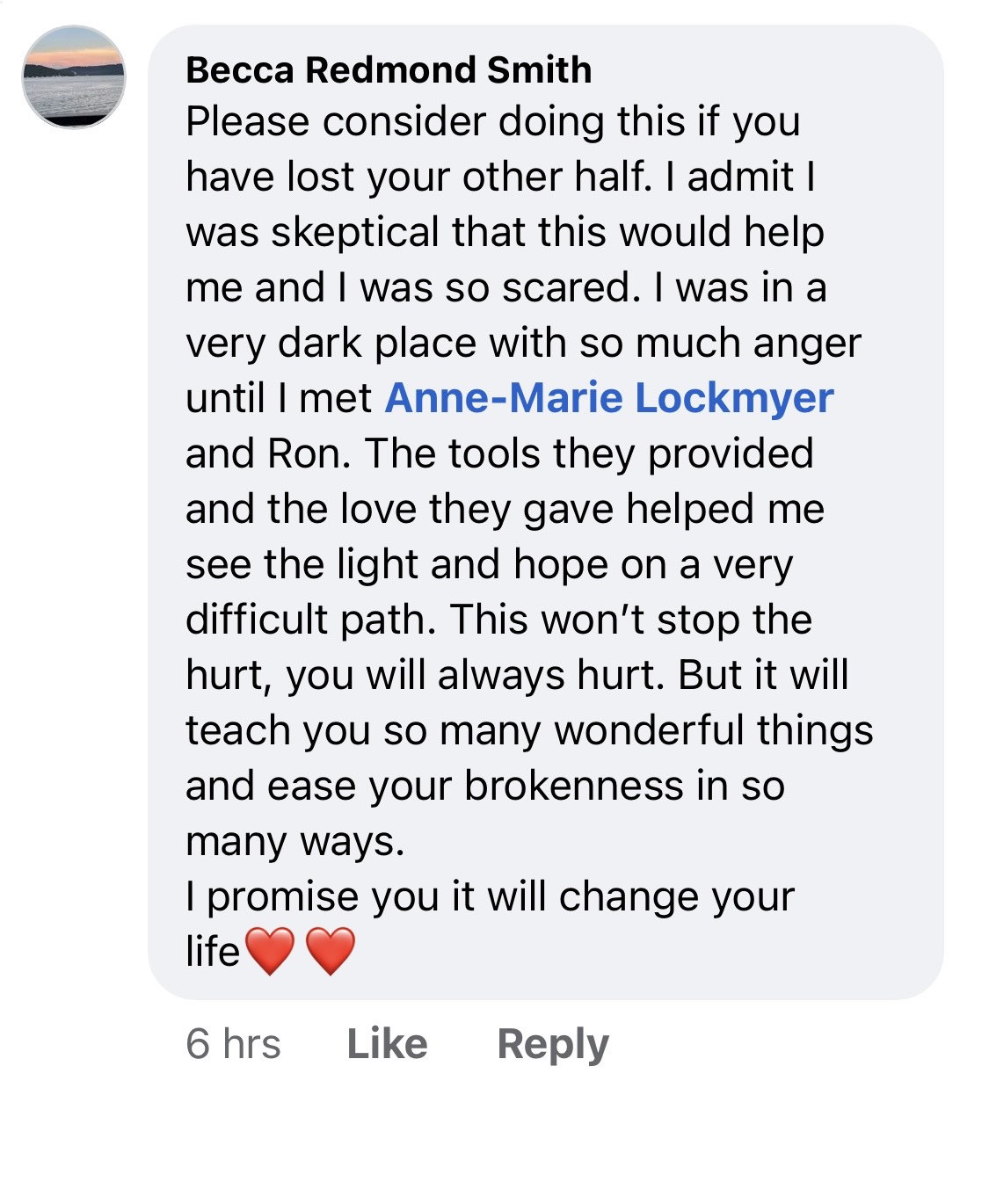Open Becca Redmond Smith's sunset profile picture
Image resolution: width=989 pixels, height=1204 pixels.
(x=74, y=76)
